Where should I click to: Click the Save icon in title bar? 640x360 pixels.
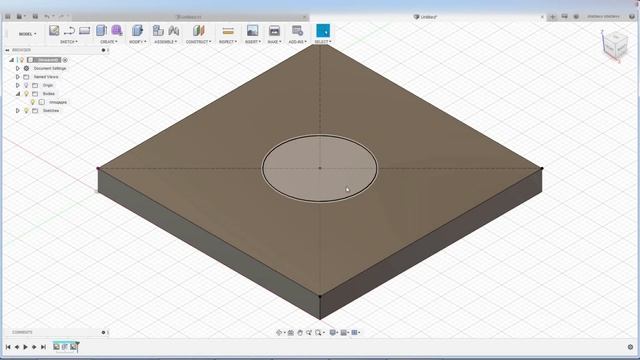point(35,16)
